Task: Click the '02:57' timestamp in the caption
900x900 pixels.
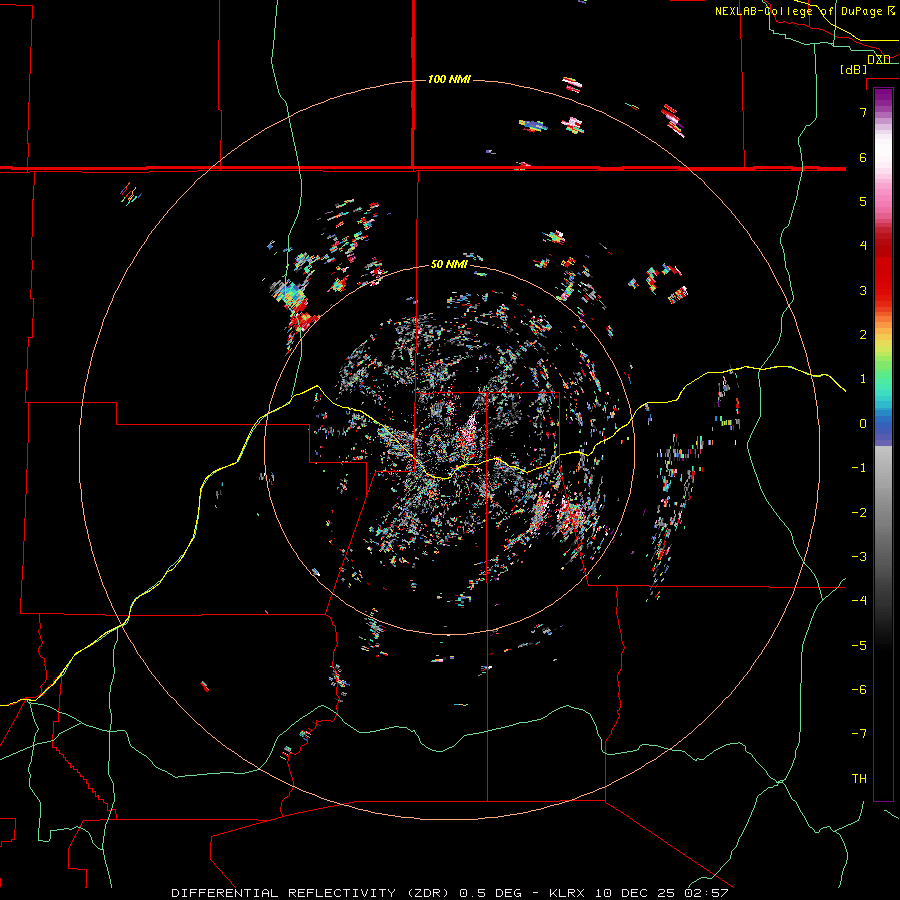Action: [706, 893]
